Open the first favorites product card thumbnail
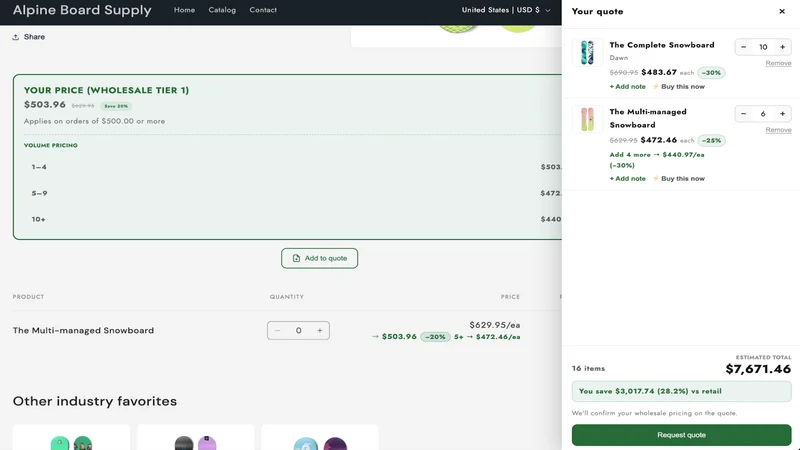800x450 pixels. (x=71, y=437)
